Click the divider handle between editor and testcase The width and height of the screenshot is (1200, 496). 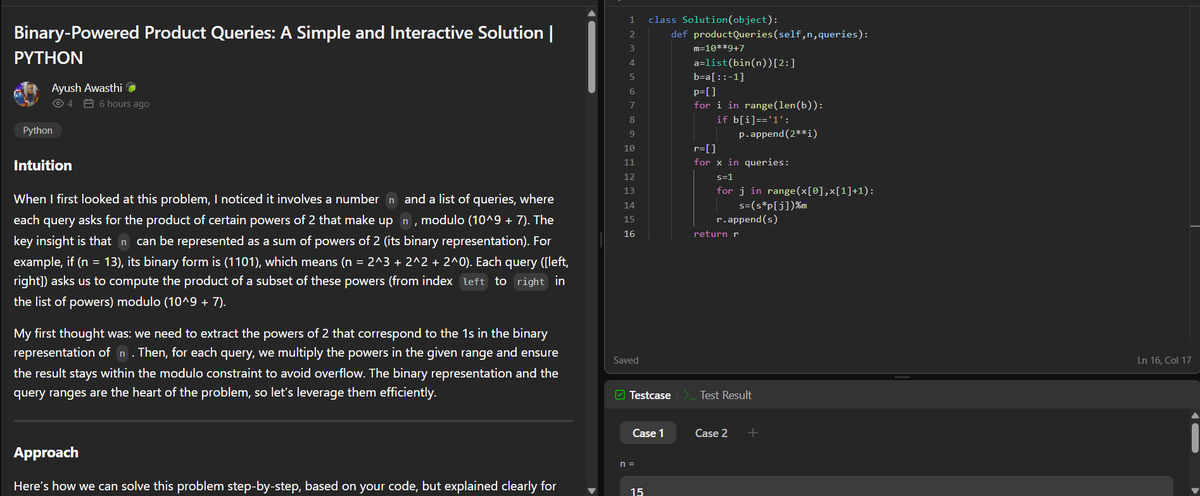point(902,377)
